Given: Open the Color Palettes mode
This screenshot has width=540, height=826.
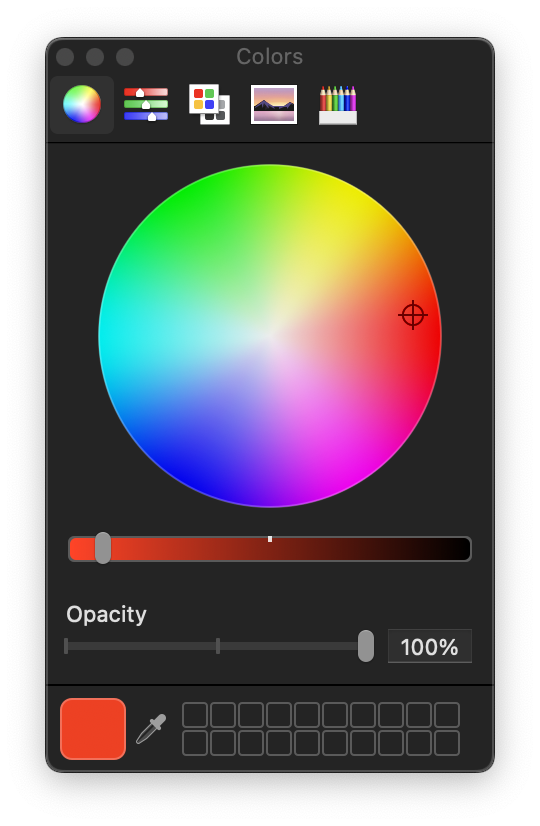Looking at the screenshot, I should point(209,104).
